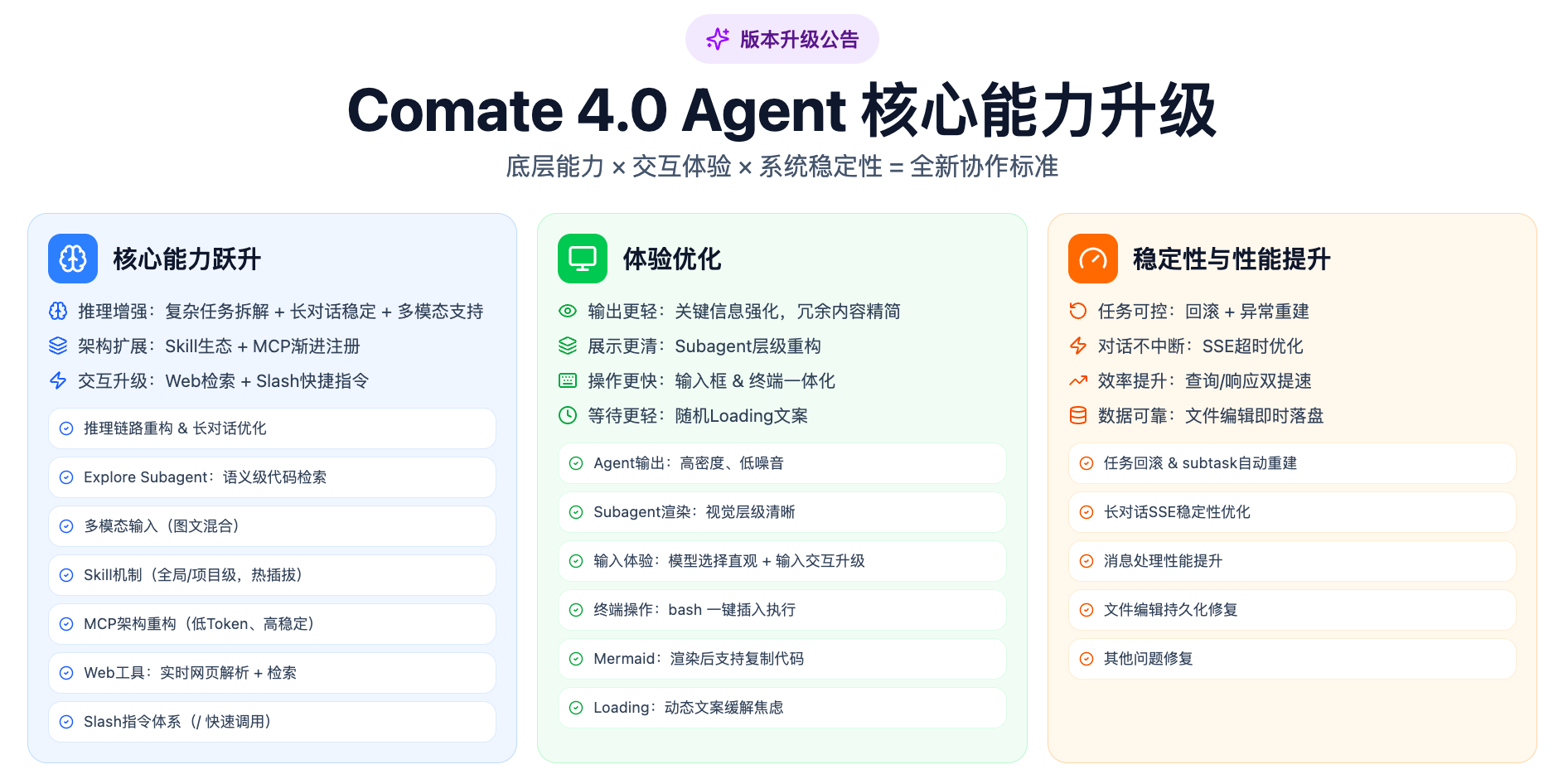1568x779 pixels.
Task: Click the green monitor icon beside 体验优化
Action: coord(583,259)
